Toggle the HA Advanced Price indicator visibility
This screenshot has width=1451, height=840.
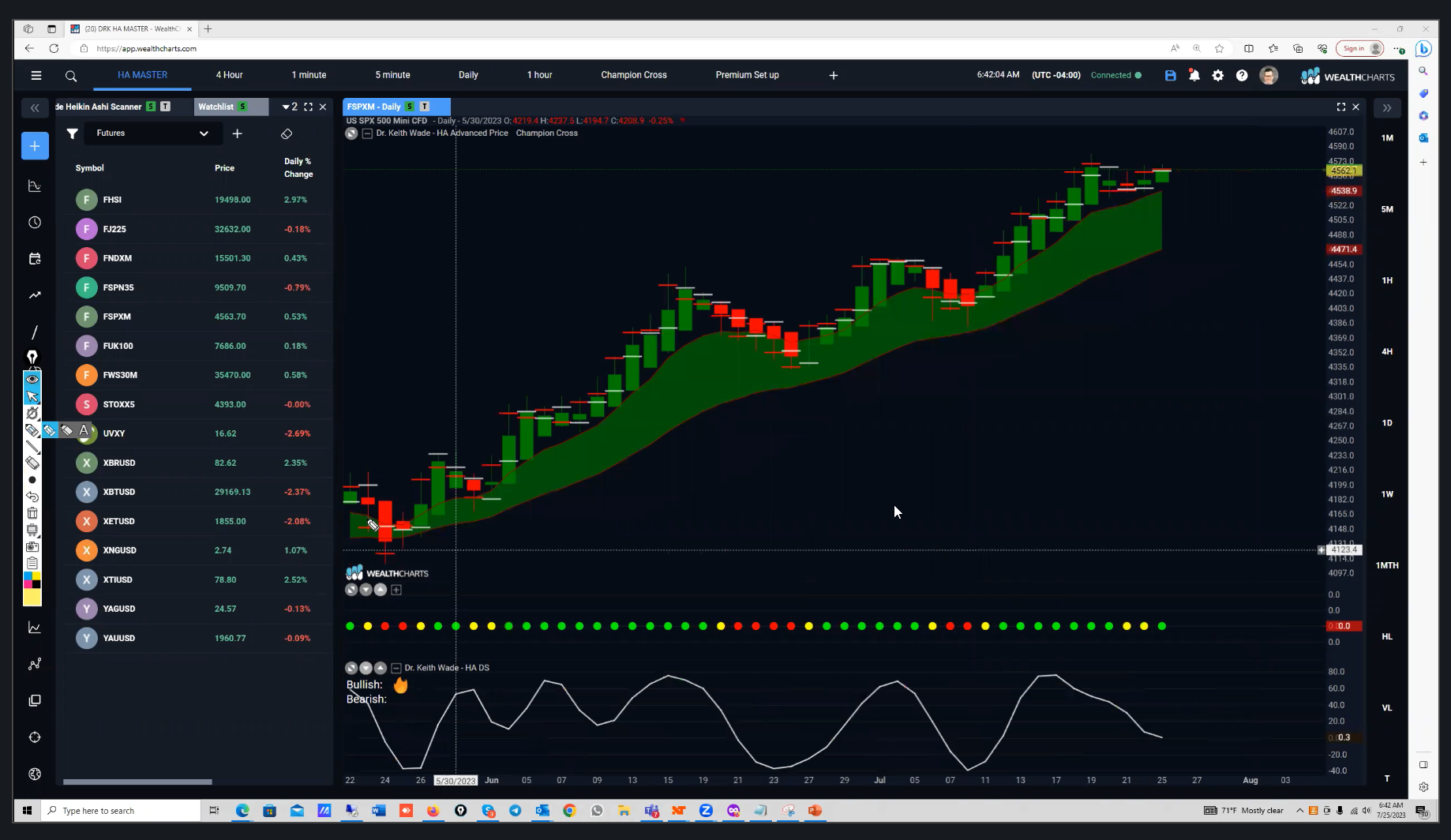click(x=351, y=133)
